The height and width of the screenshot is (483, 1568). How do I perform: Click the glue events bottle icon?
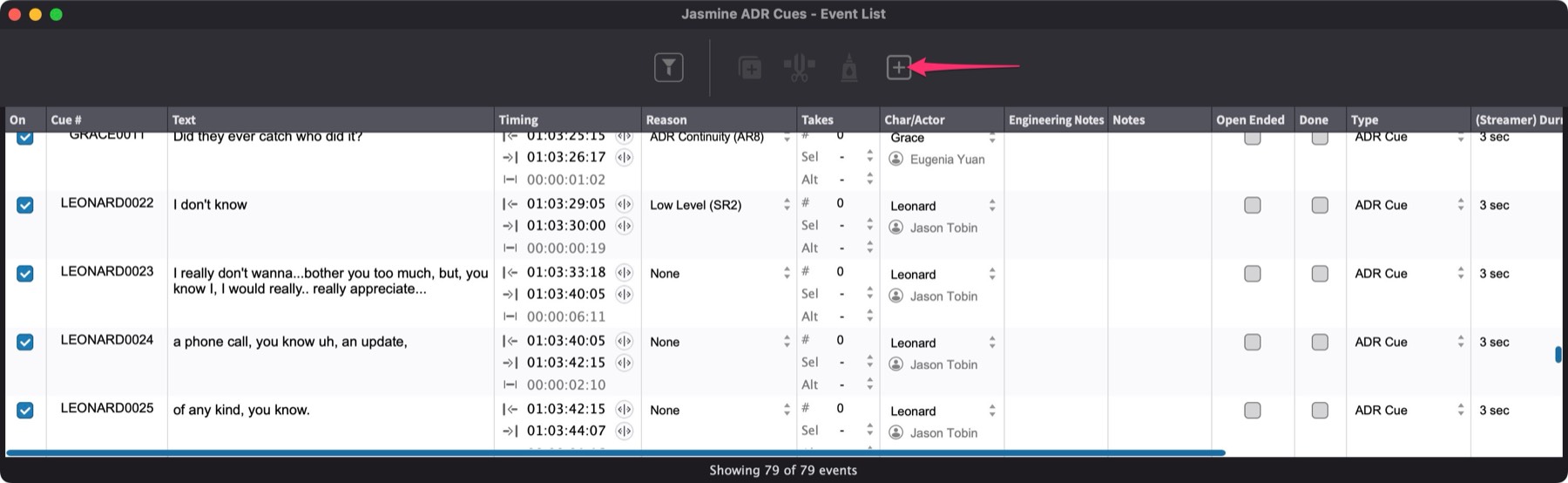[849, 67]
